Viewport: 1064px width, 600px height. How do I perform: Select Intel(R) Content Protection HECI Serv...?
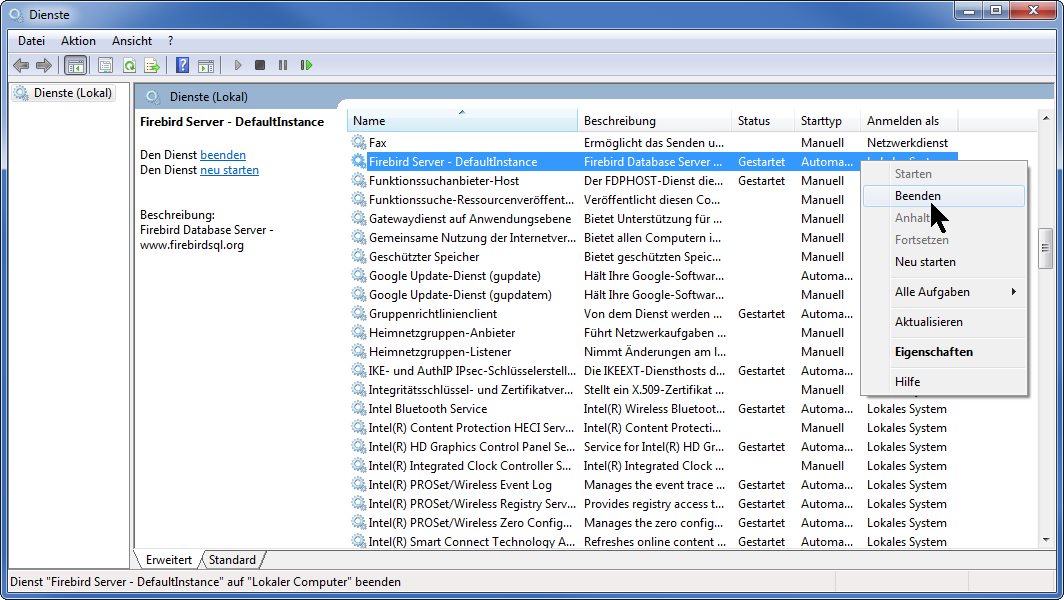[x=653, y=428]
